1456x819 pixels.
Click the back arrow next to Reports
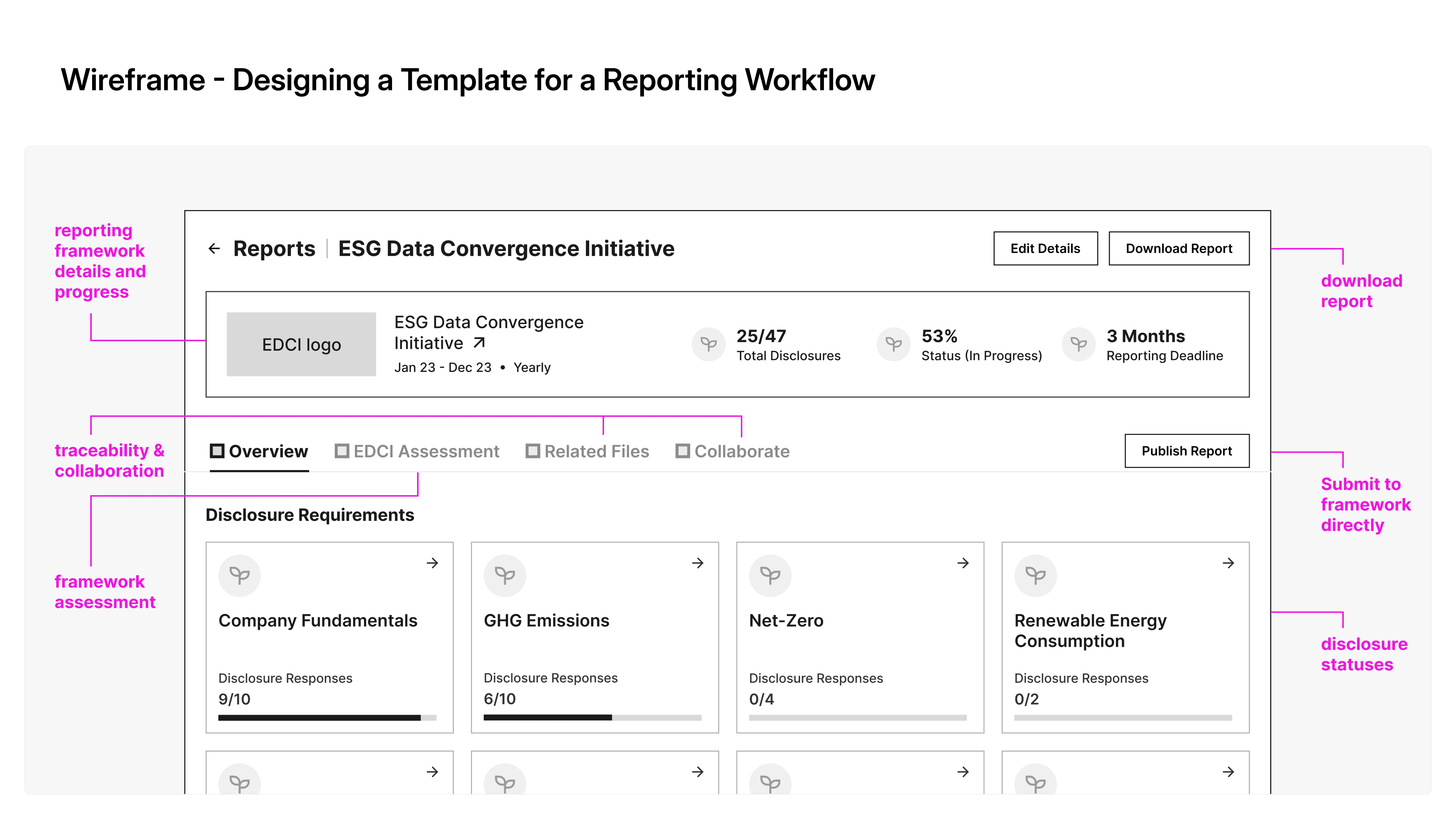click(213, 249)
